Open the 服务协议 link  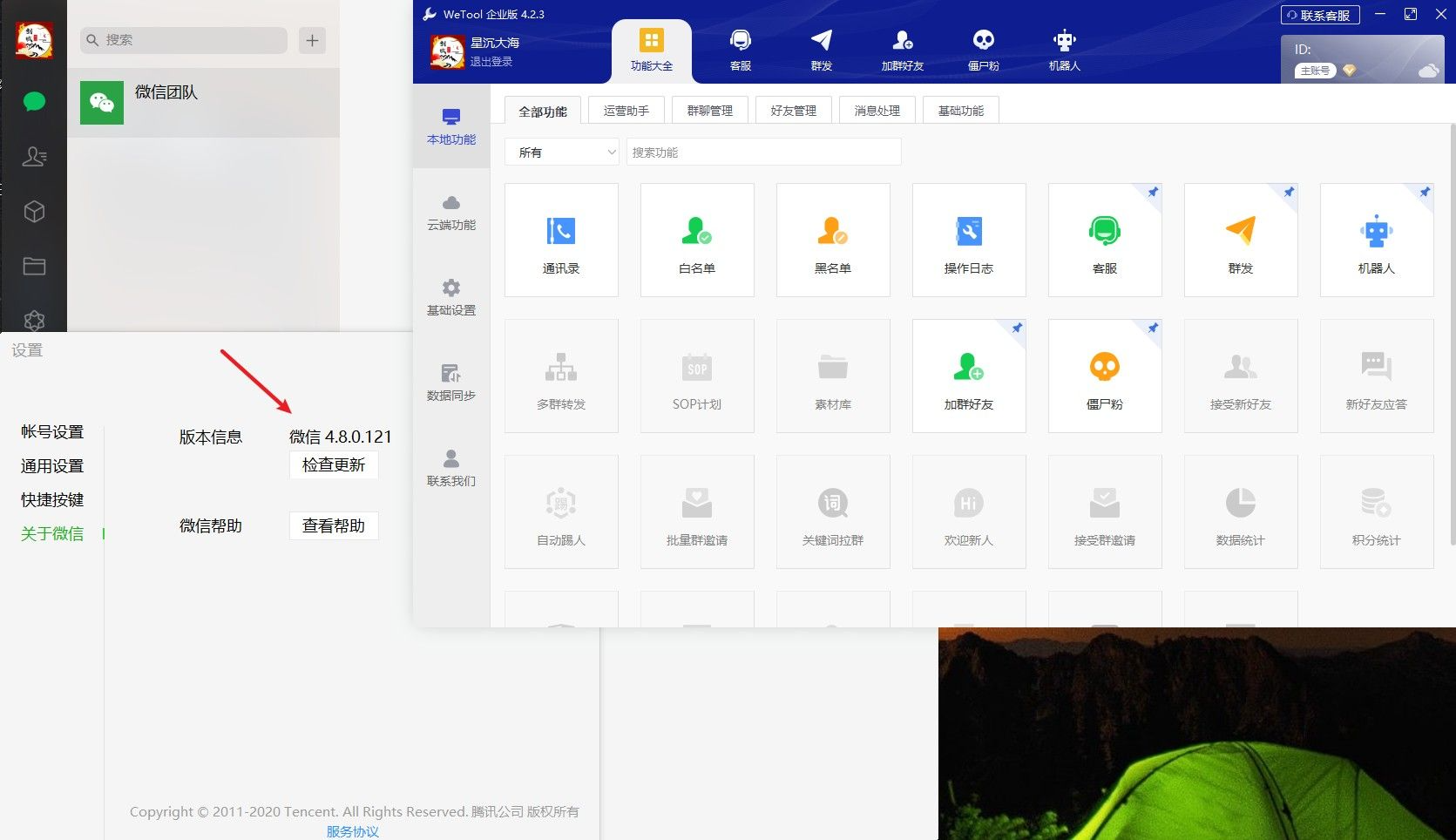point(353,831)
